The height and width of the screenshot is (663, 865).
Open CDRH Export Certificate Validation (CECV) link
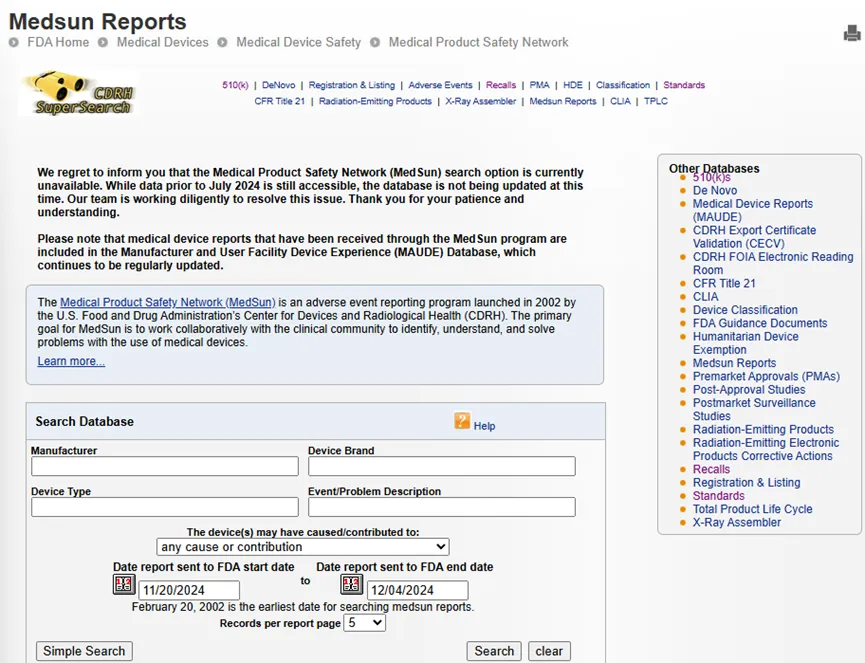(755, 237)
